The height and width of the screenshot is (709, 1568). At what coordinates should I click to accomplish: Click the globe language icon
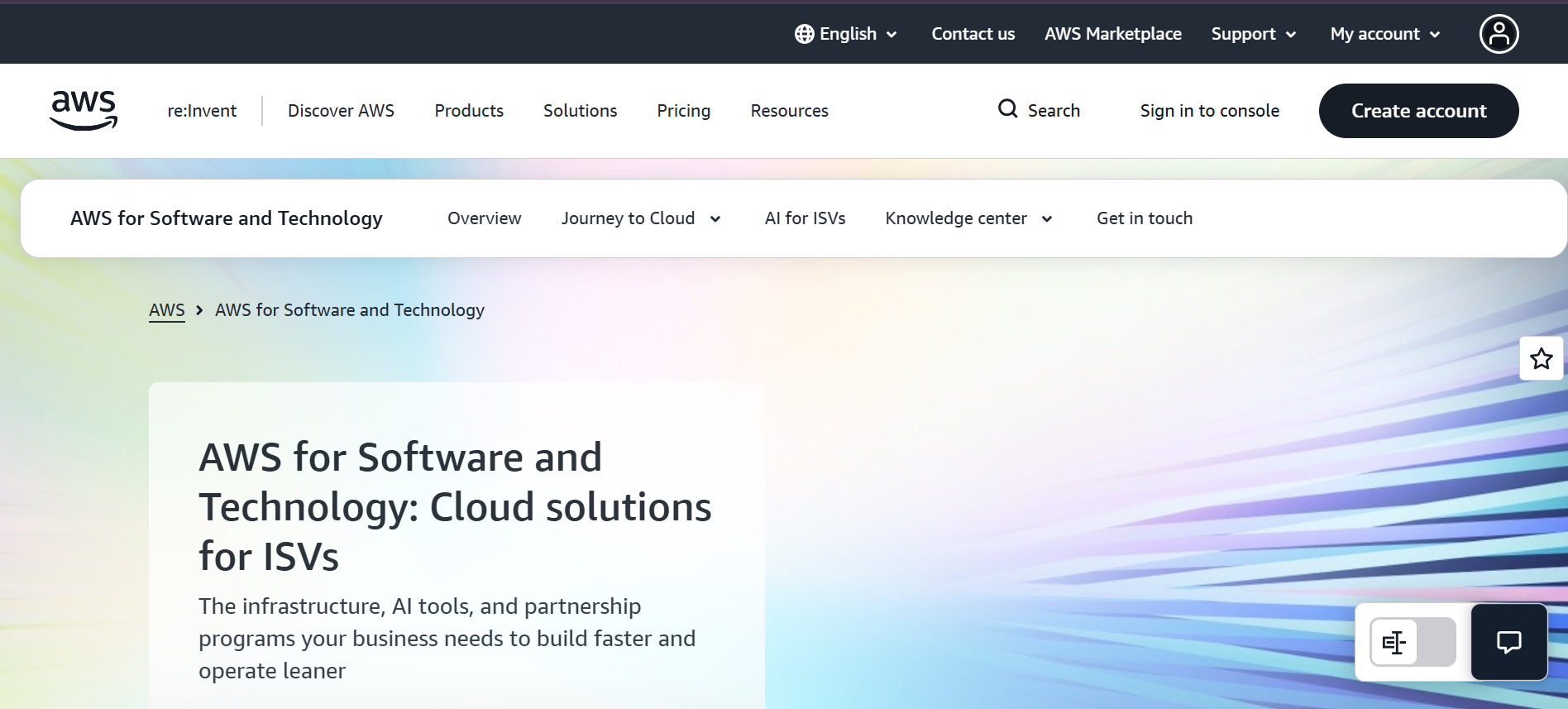point(804,34)
